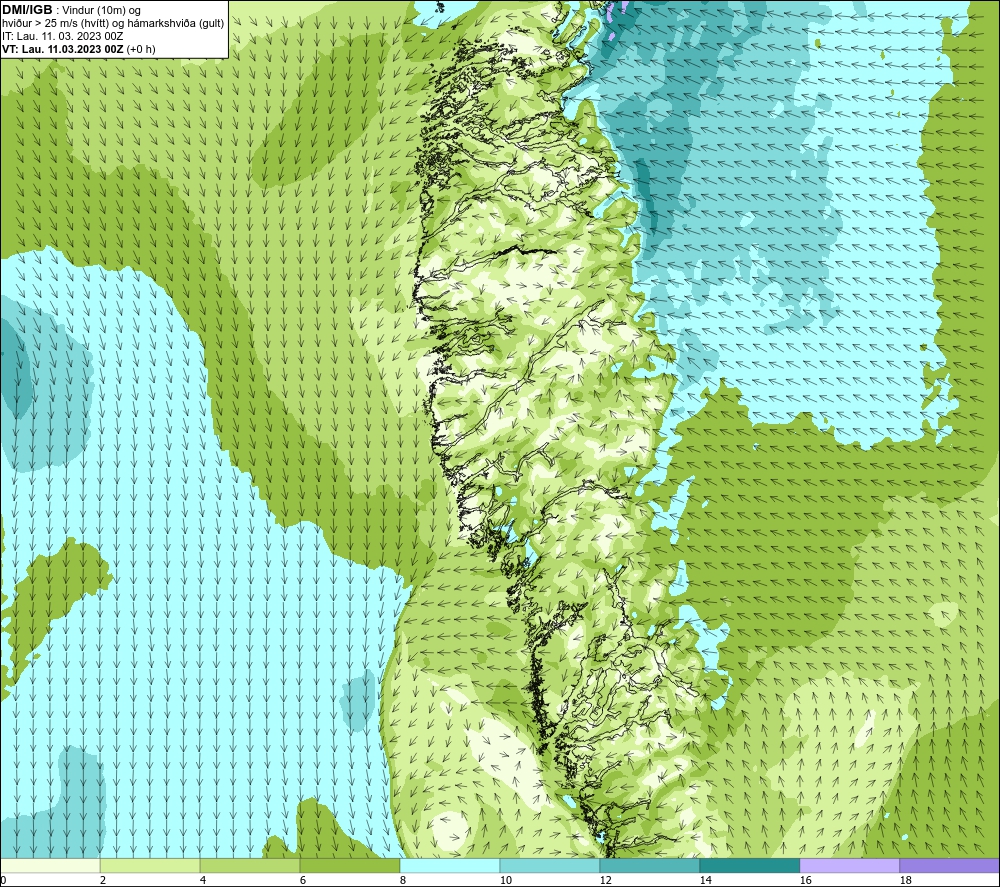Click the 'VT: Lau. 11.03.2023 00Z' line
This screenshot has width=1000, height=887.
click(78, 49)
